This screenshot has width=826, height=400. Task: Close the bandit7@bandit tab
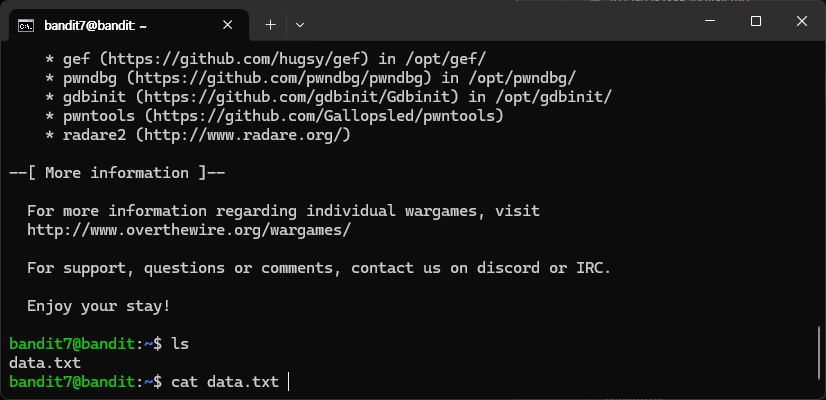[x=228, y=25]
